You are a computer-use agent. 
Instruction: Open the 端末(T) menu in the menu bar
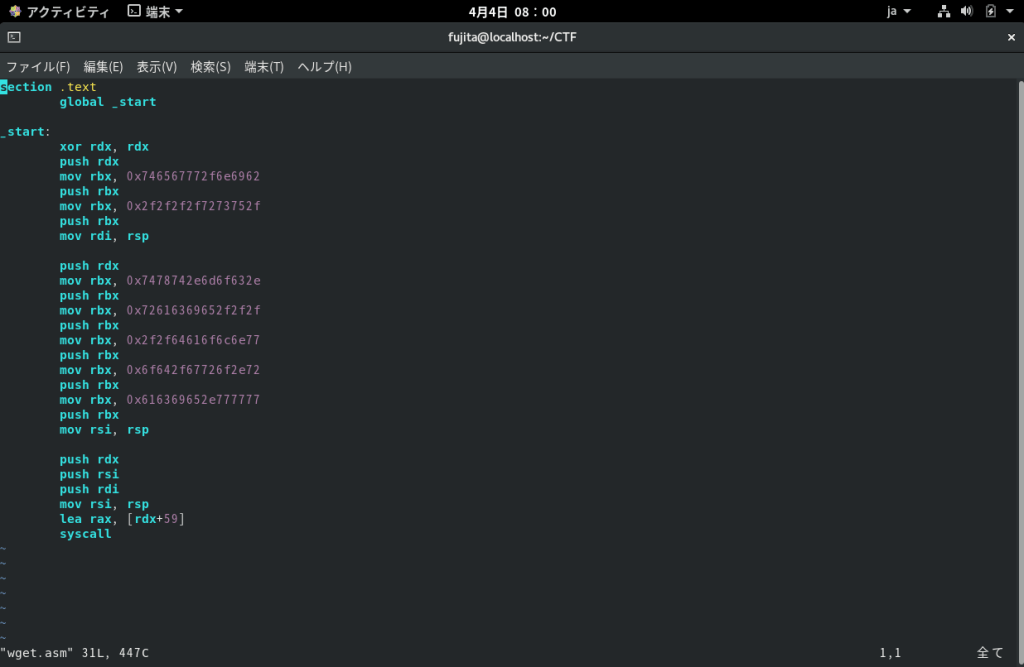264,67
